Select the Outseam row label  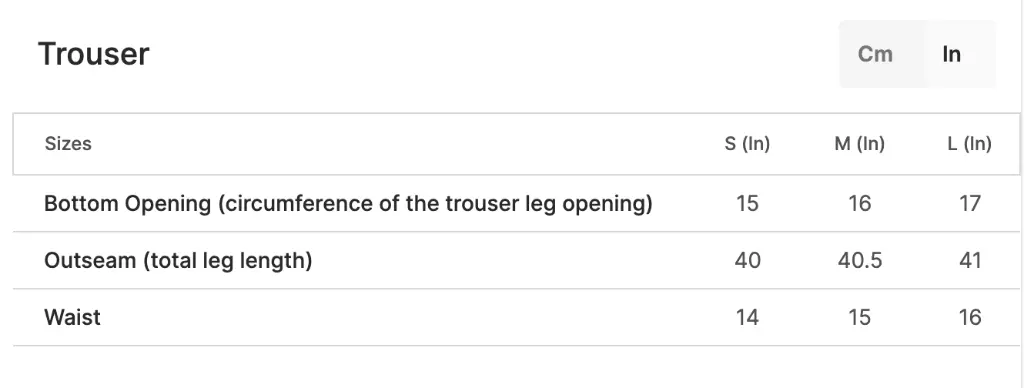pyautogui.click(x=178, y=261)
